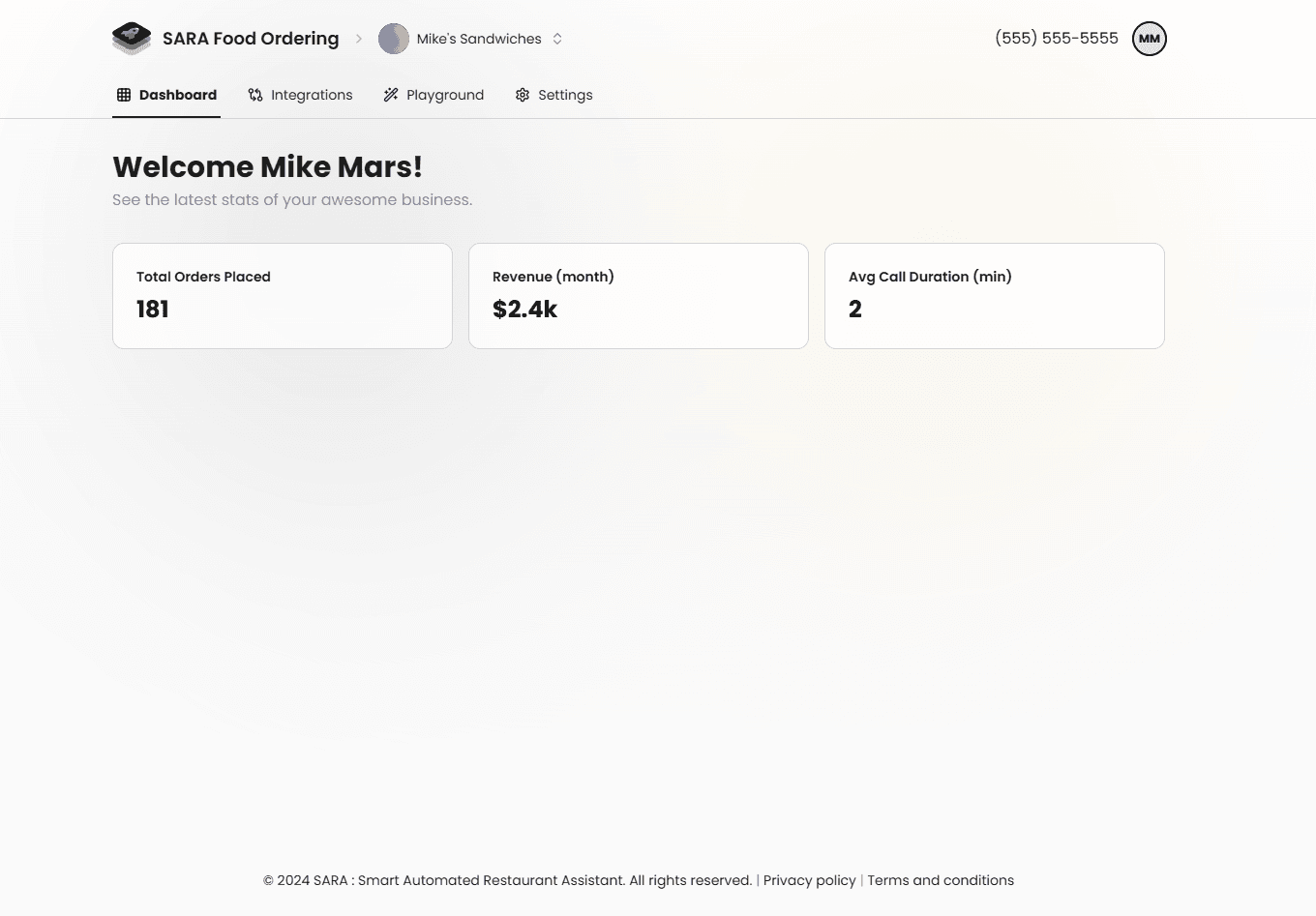Click the SARA stacked logo icon

pyautogui.click(x=132, y=39)
